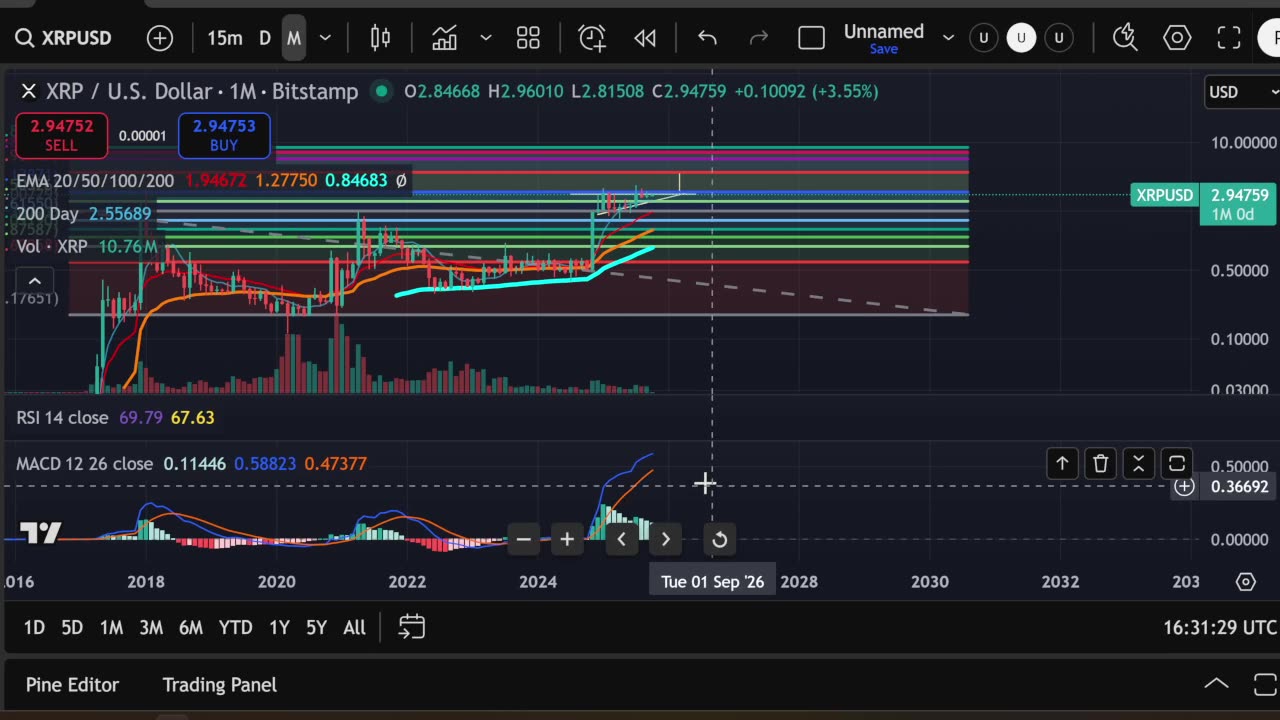Image resolution: width=1280 pixels, height=720 pixels.
Task: Expand the timeframe interval dropdown
Action: [325, 38]
